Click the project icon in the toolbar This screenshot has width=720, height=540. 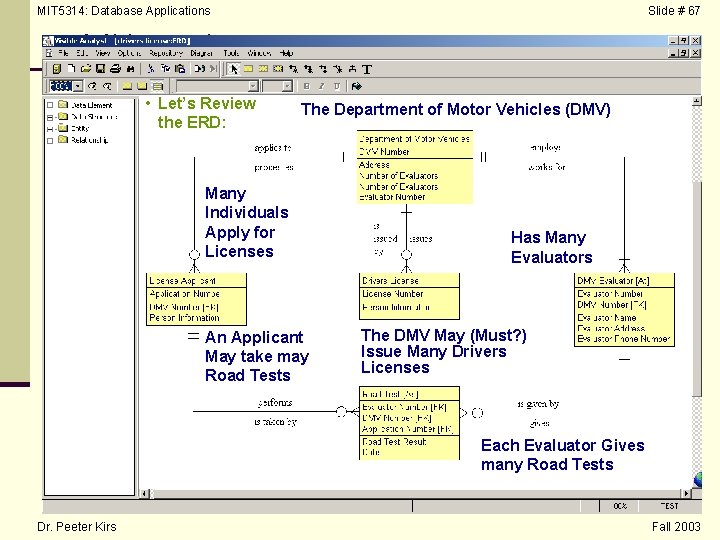[56, 69]
